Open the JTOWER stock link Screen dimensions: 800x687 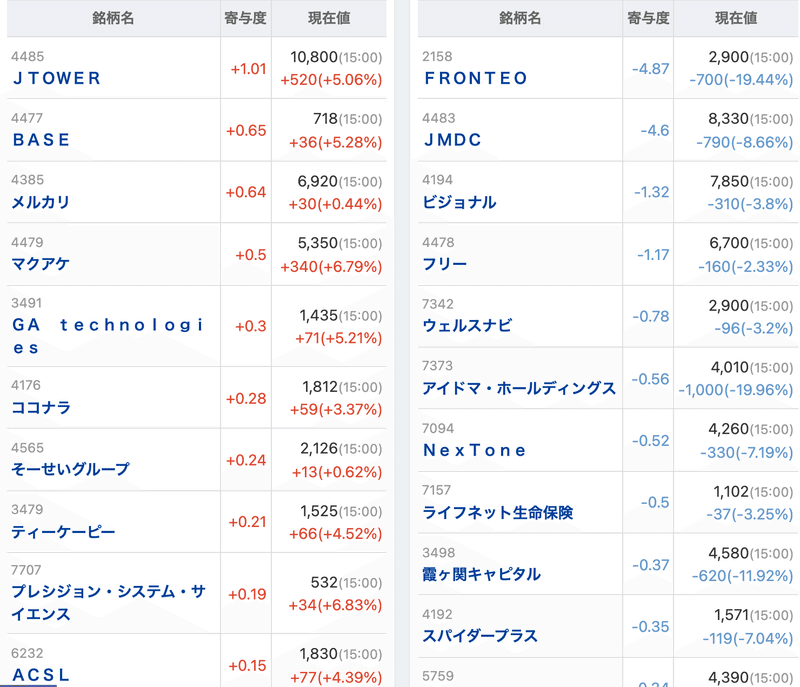(57, 78)
